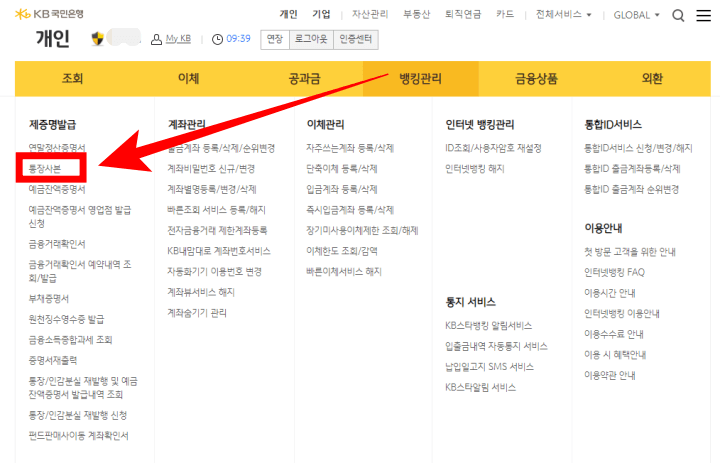720x463 pixels.
Task: Open the 금융상품 main menu tab
Action: click(536, 79)
